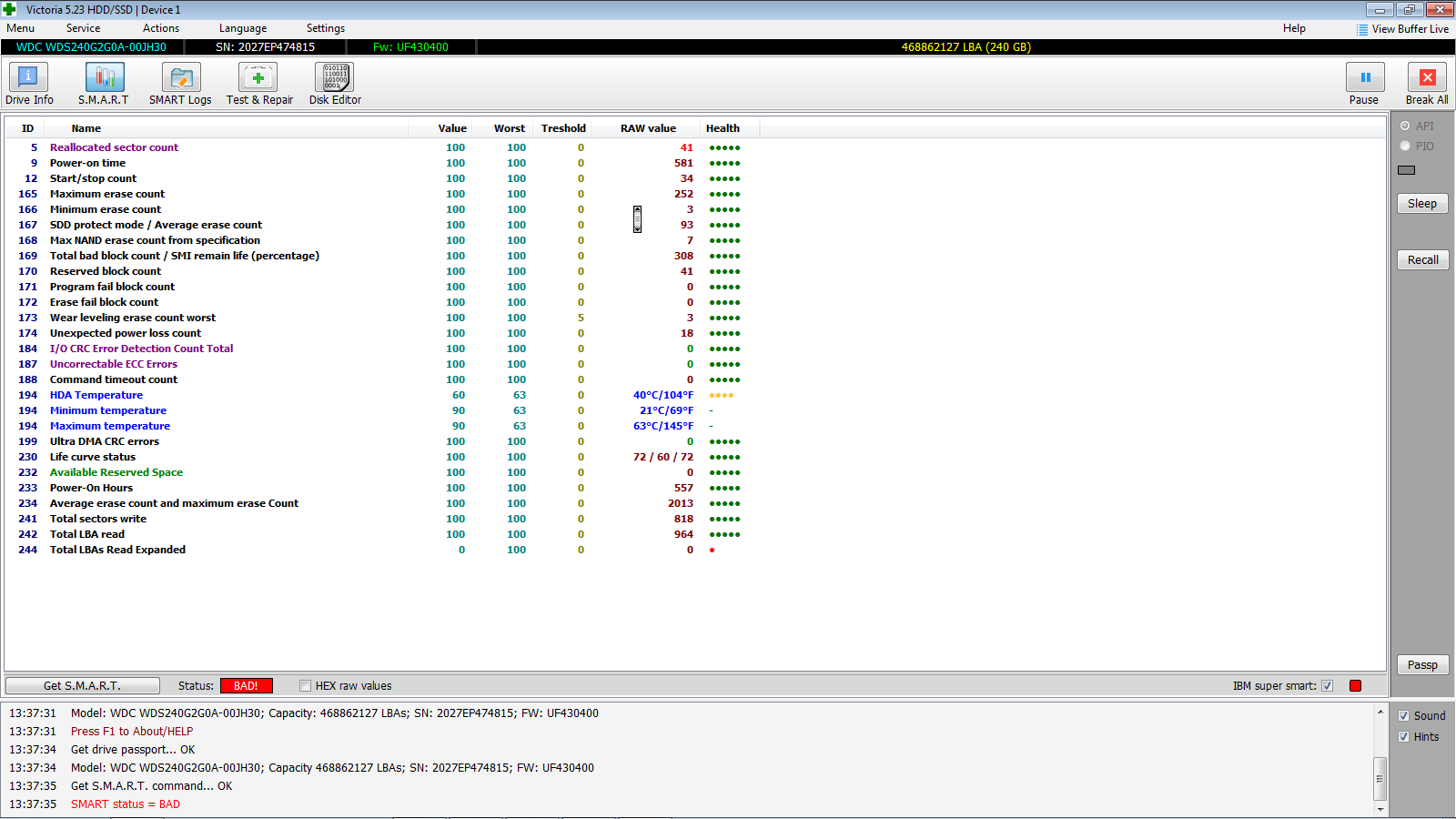The image size is (1456, 819).
Task: Enable HEX raw values checkbox
Action: click(306, 686)
